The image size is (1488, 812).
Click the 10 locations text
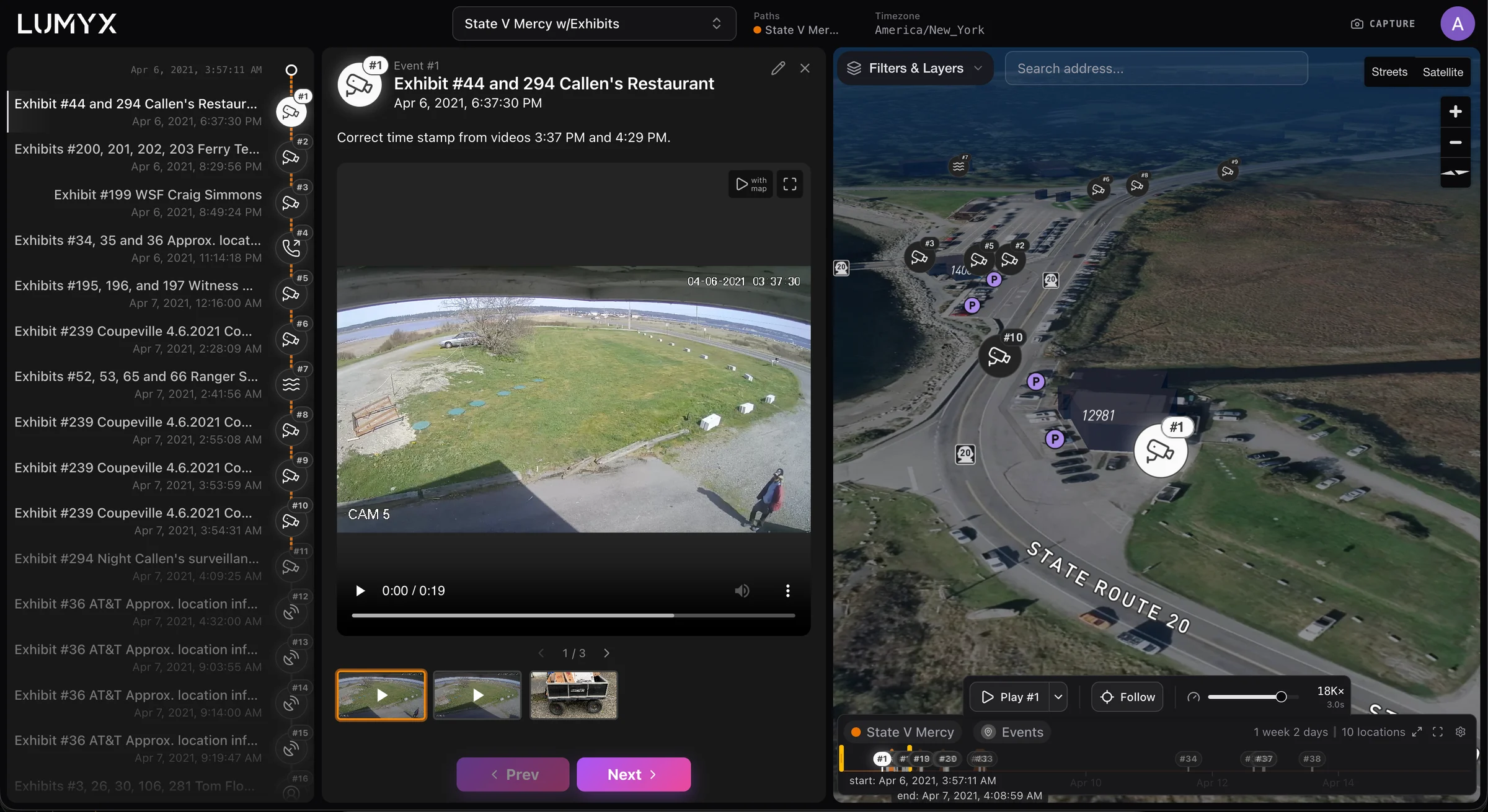(1373, 732)
